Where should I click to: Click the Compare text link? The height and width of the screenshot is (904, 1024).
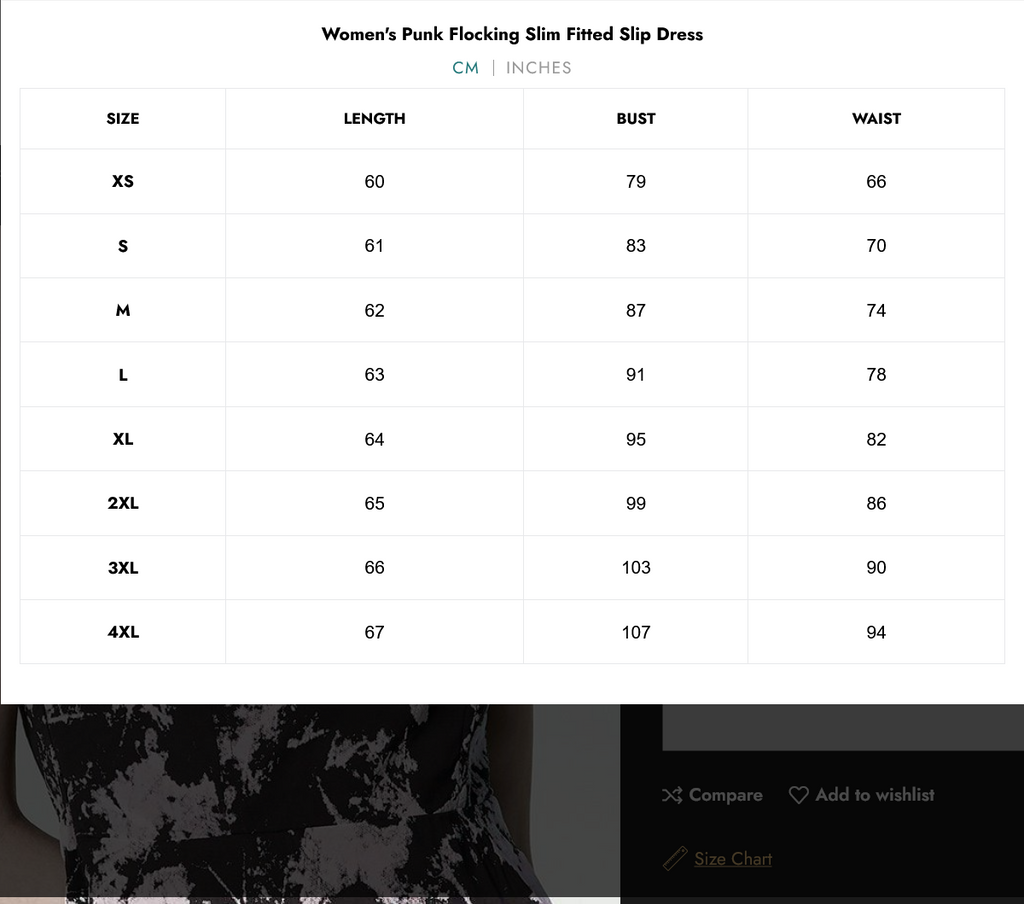pyautogui.click(x=725, y=795)
